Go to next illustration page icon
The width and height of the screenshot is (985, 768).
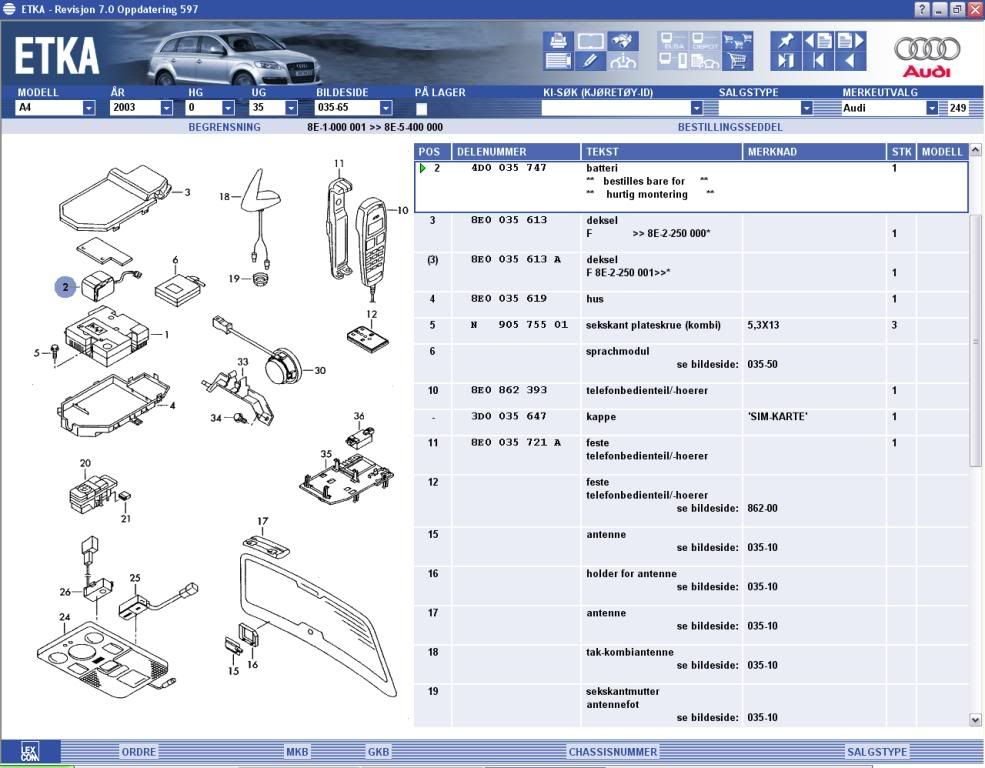coord(851,42)
